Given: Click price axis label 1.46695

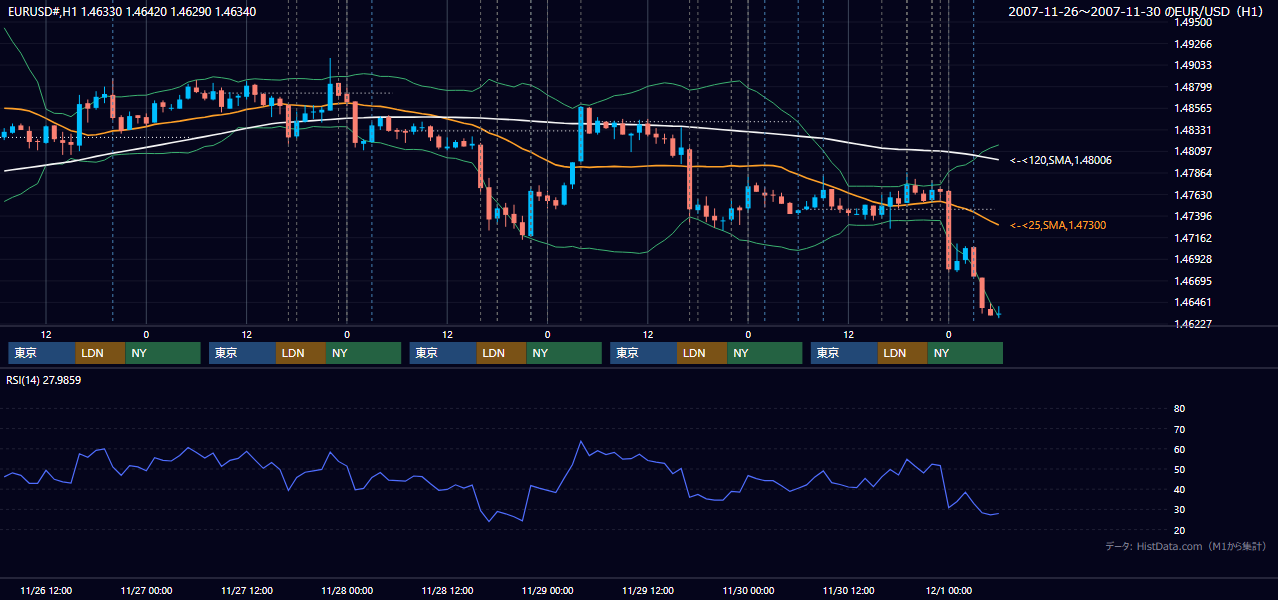Looking at the screenshot, I should point(1193,281).
